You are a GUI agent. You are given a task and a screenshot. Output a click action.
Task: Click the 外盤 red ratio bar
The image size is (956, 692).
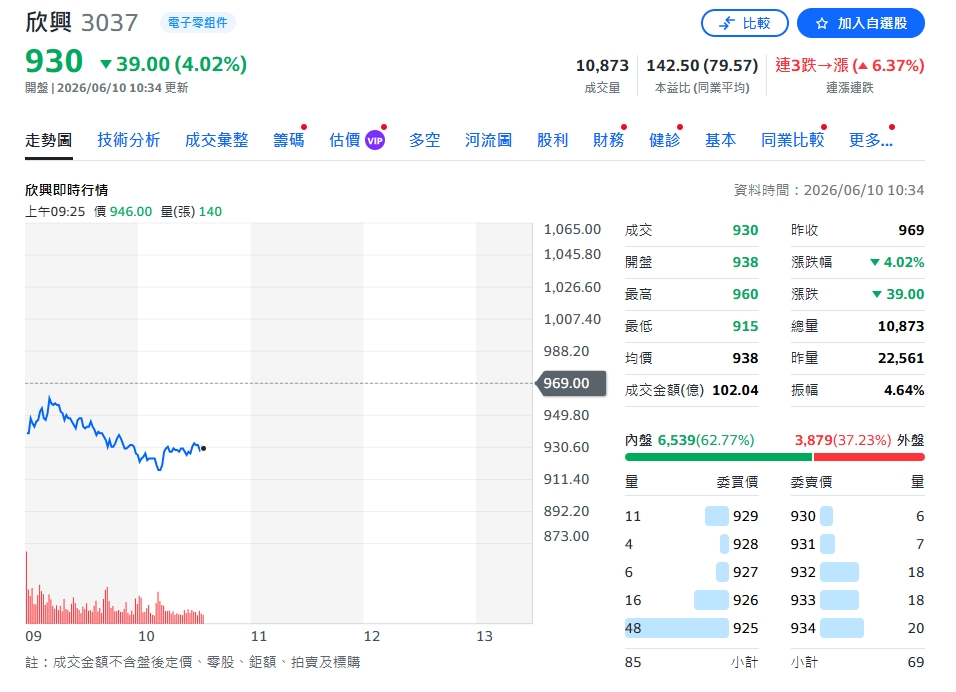[x=869, y=457]
